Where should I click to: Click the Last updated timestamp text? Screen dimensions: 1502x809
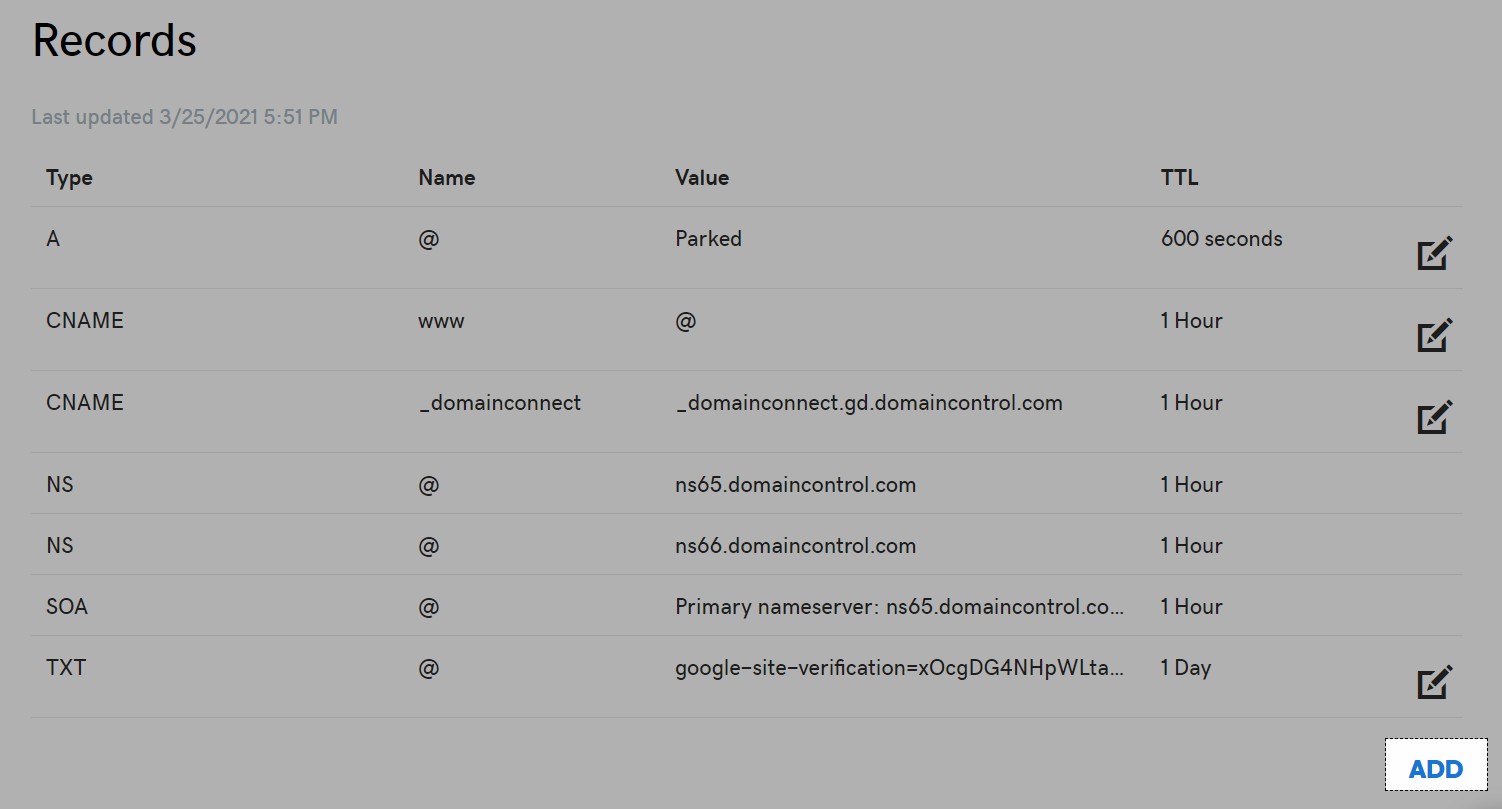coord(184,117)
